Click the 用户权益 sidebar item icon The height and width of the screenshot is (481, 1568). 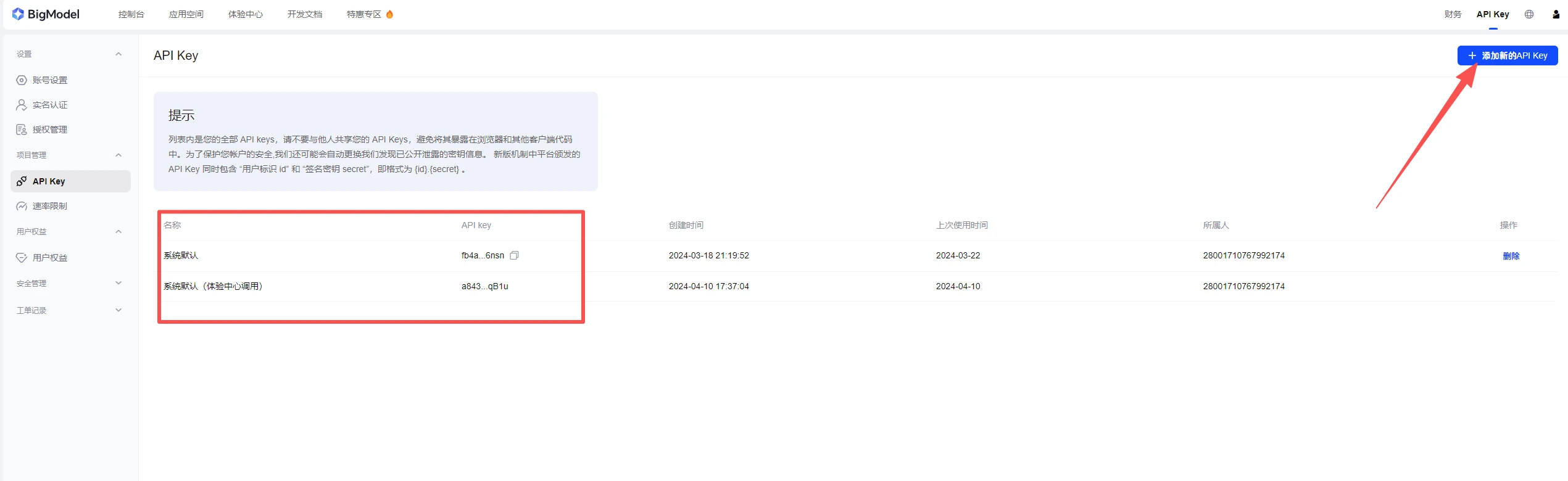click(22, 258)
